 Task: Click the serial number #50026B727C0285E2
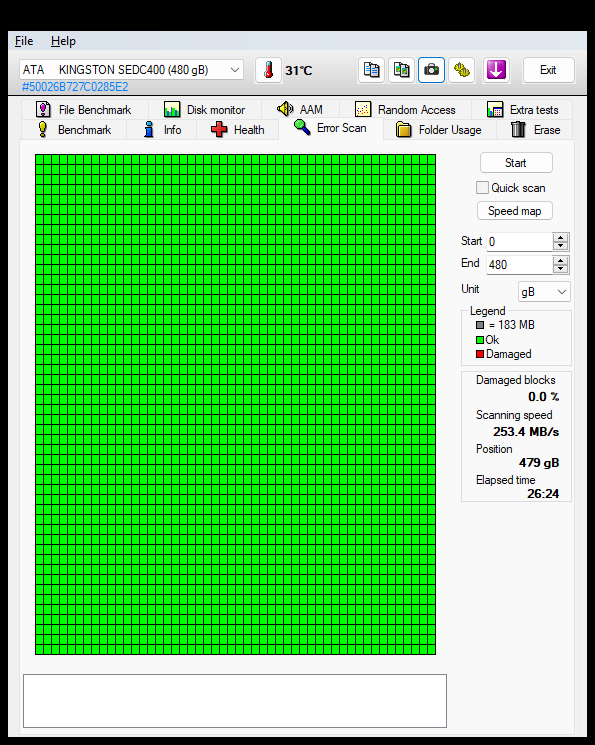pyautogui.click(x=75, y=87)
